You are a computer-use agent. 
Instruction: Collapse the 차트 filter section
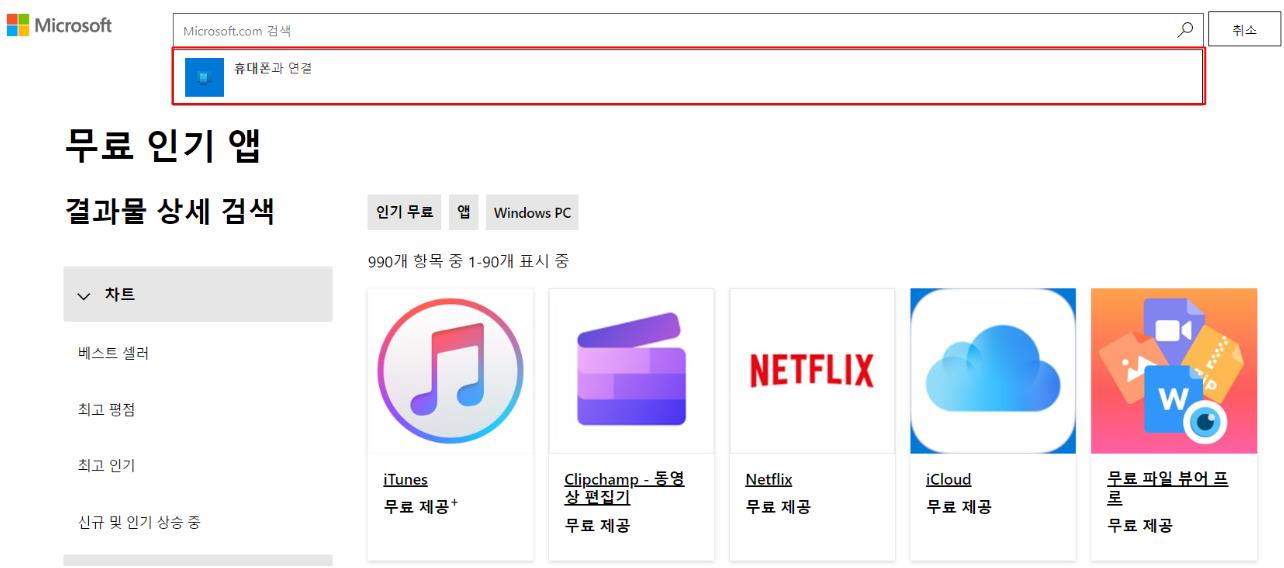(198, 294)
